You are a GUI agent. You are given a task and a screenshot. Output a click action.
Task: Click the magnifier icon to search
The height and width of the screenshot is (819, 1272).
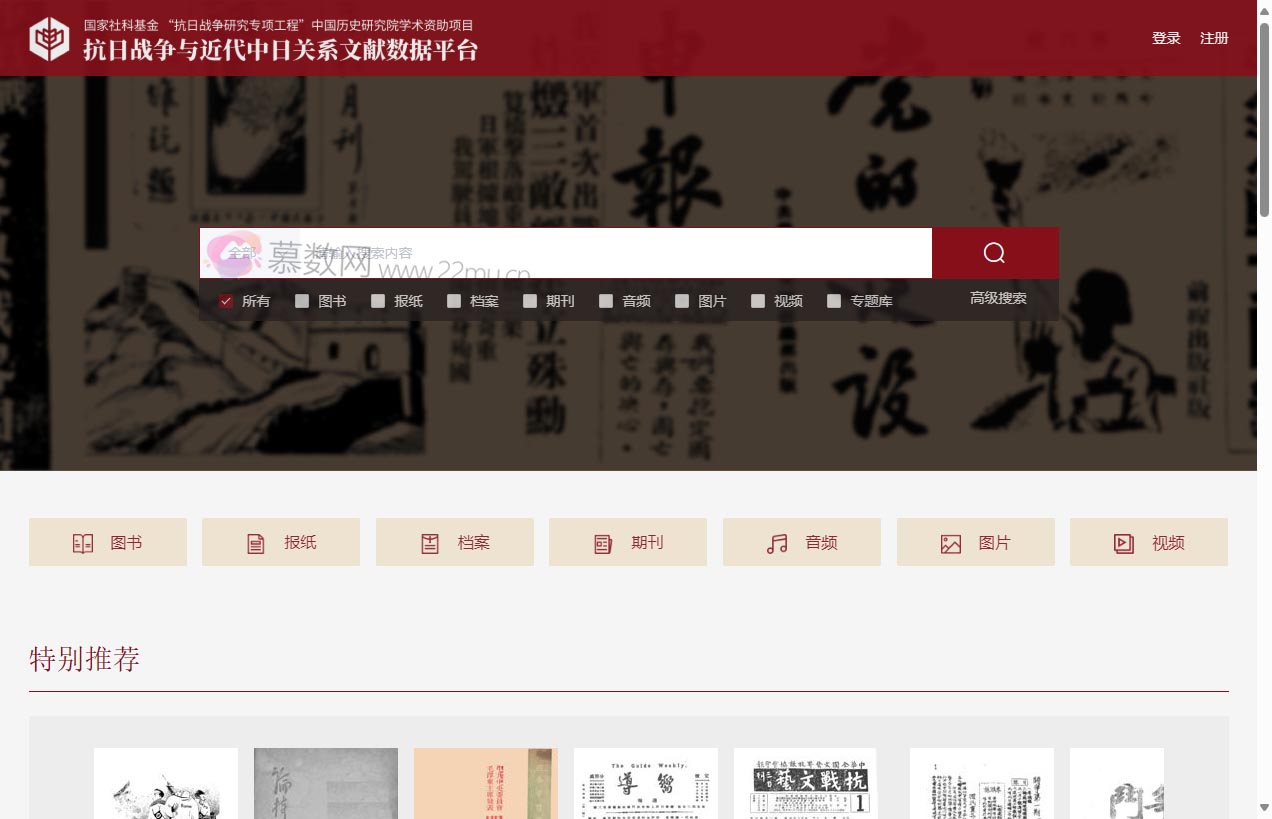coord(995,252)
